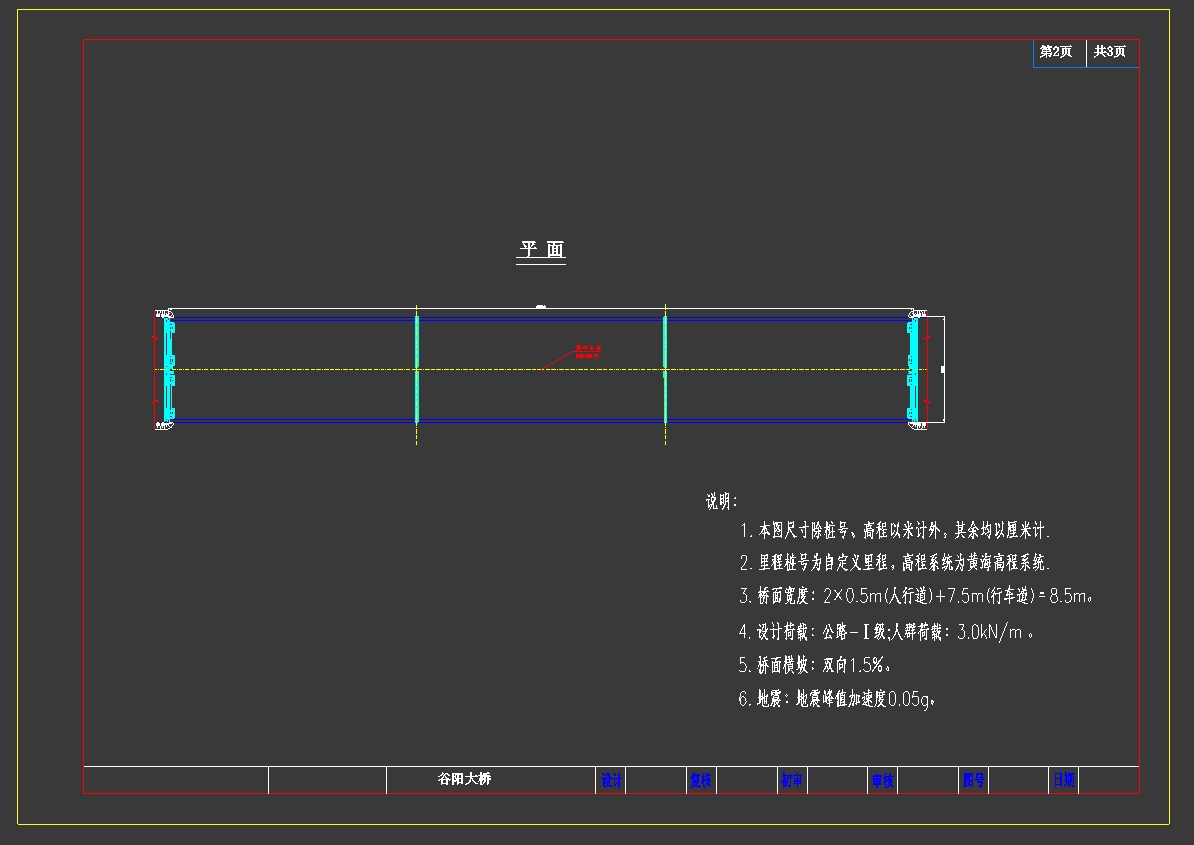This screenshot has height=845, width=1194.
Task: Click the first cyan pier on the left
Action: click(417, 369)
